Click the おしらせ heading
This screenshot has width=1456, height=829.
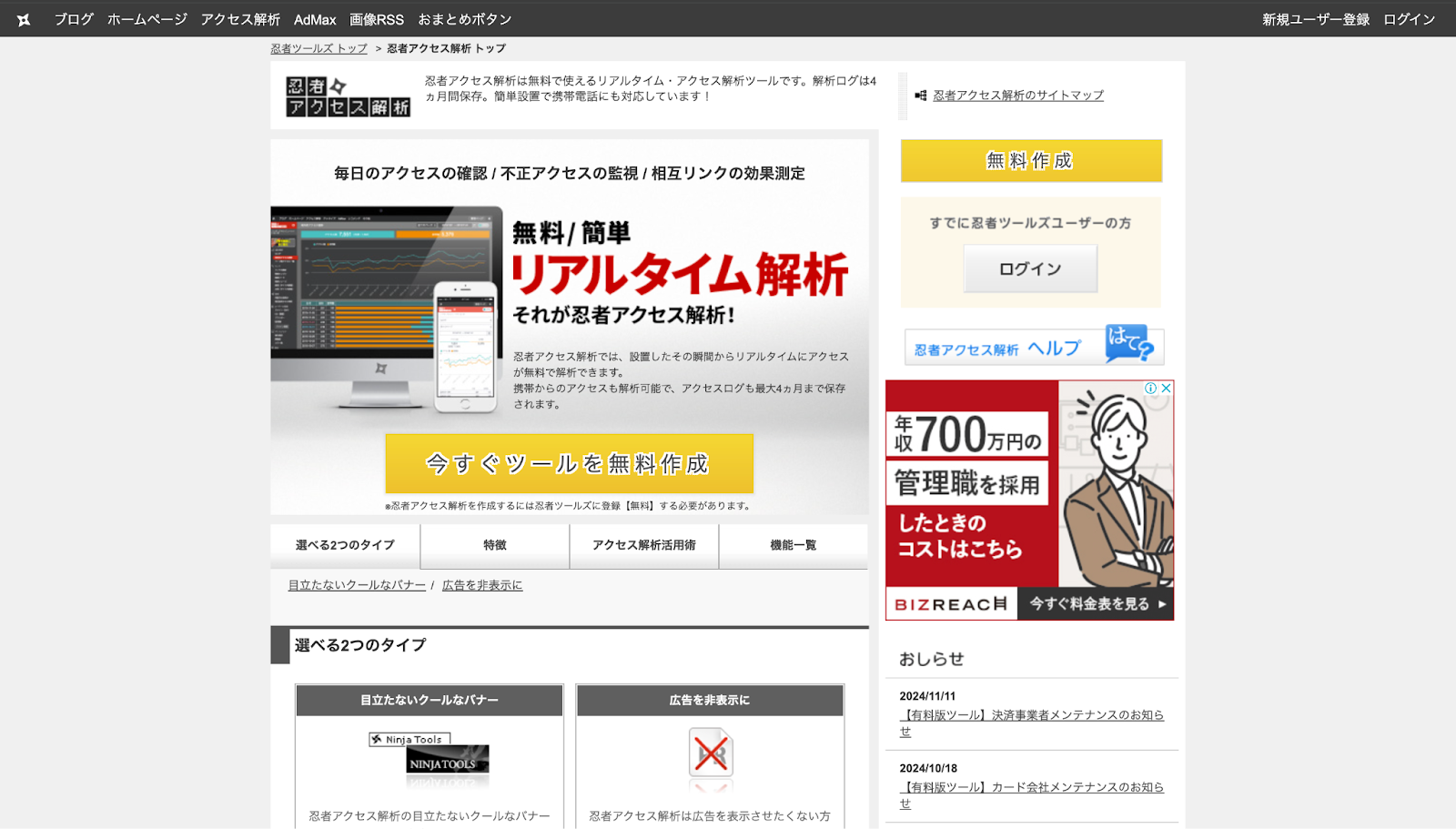point(931,659)
